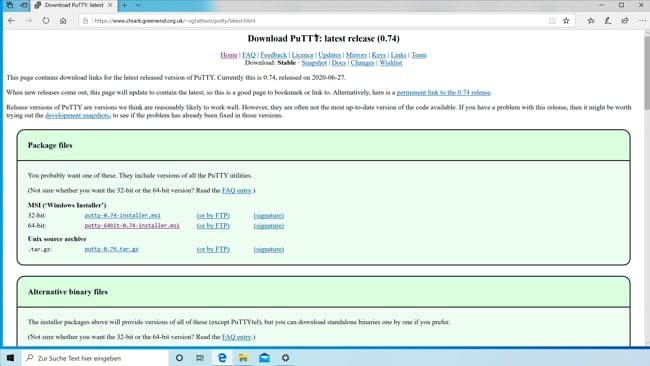The image size is (650, 366).
Task: Open Cortana circle icon in taskbar
Action: [x=179, y=358]
